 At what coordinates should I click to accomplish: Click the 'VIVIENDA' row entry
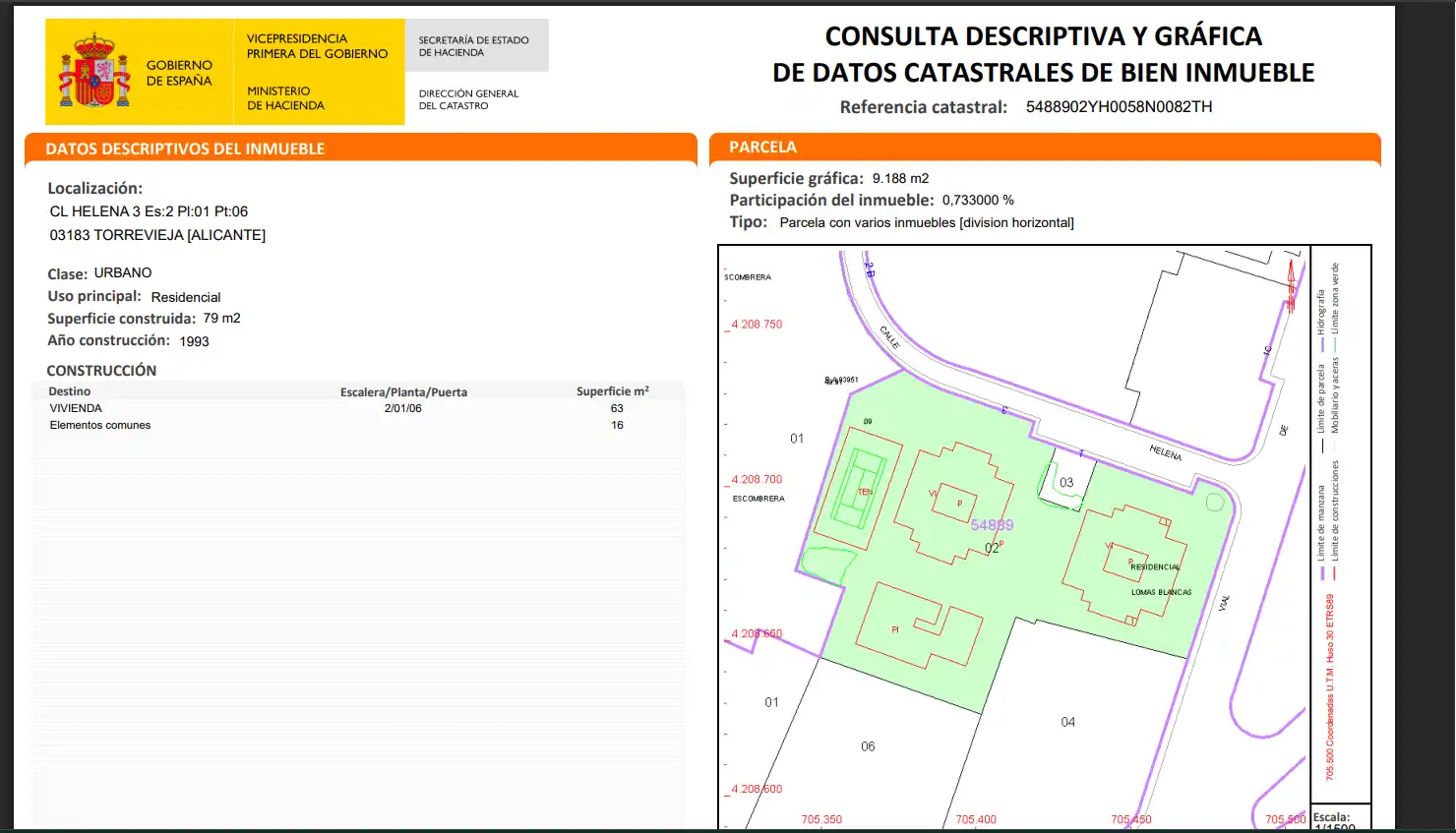pyautogui.click(x=76, y=408)
